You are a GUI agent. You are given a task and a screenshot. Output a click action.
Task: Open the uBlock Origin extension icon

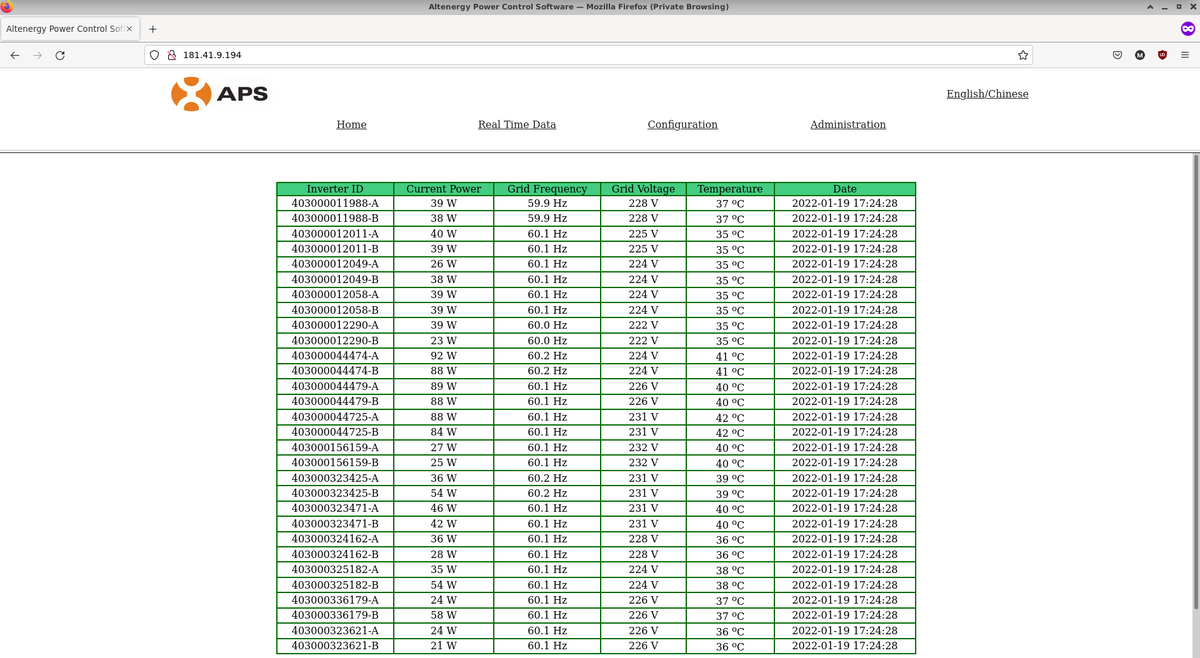pos(1161,55)
